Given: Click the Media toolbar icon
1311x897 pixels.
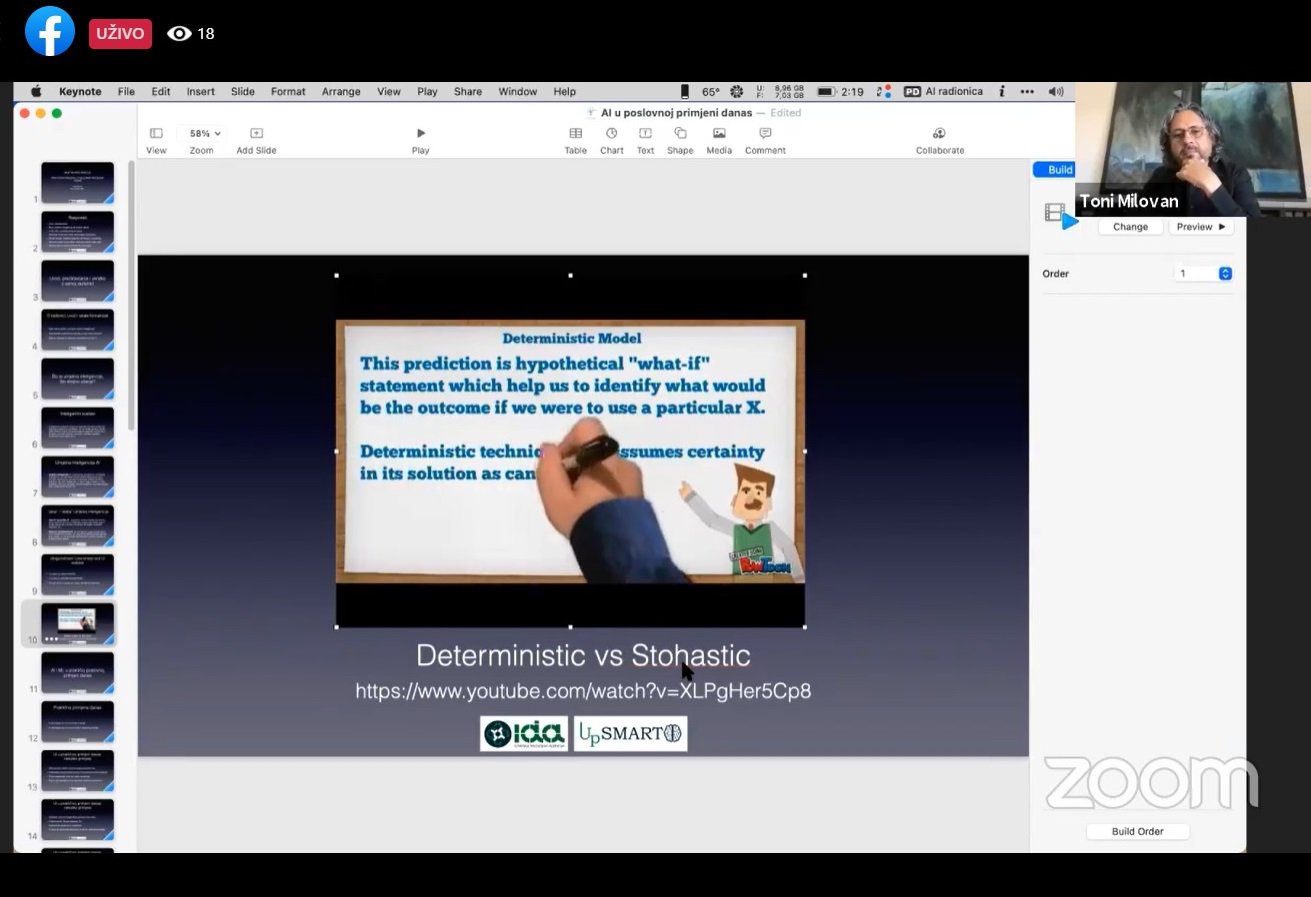Looking at the screenshot, I should point(719,133).
